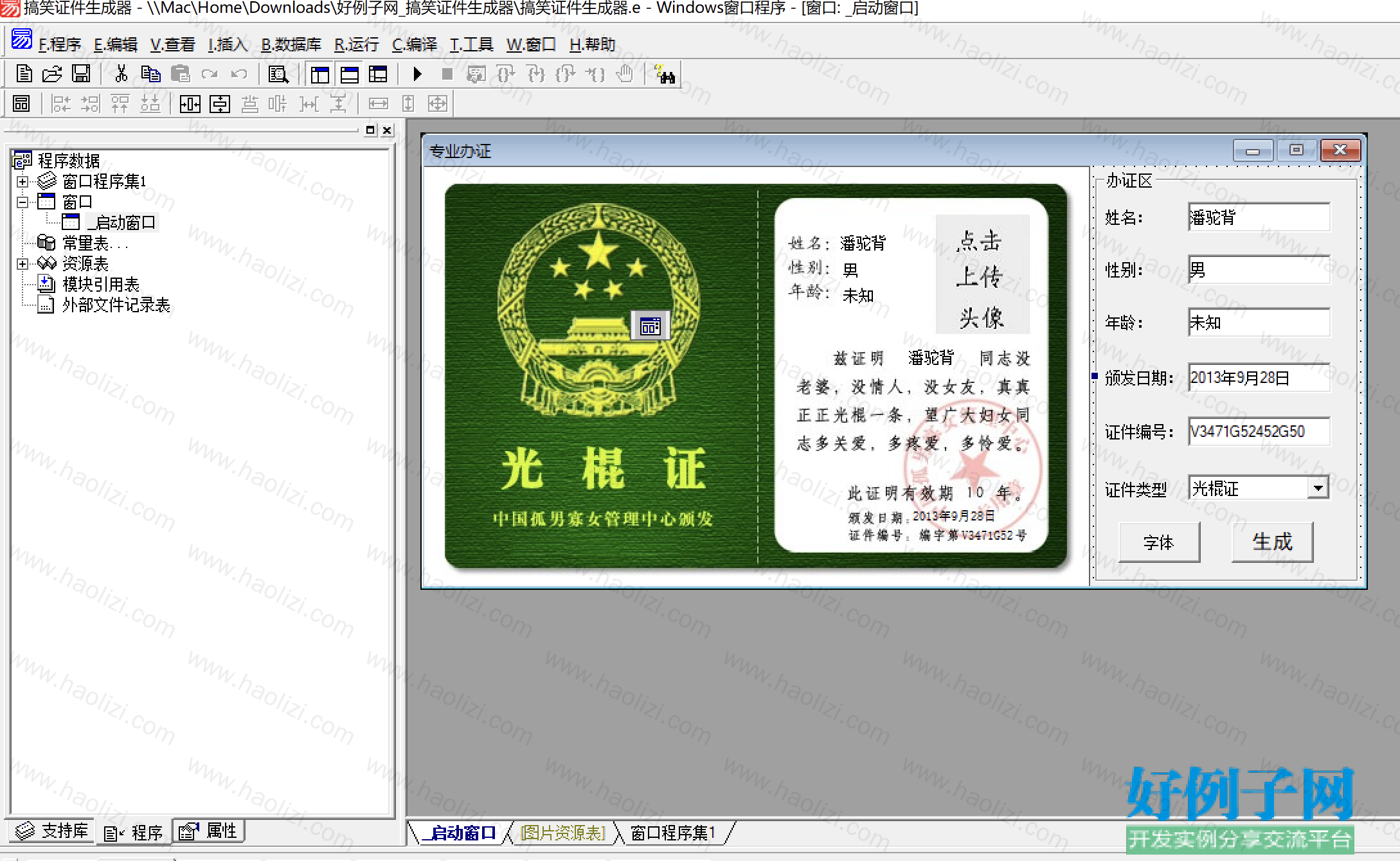Open the F.程序 menu

pyautogui.click(x=60, y=44)
